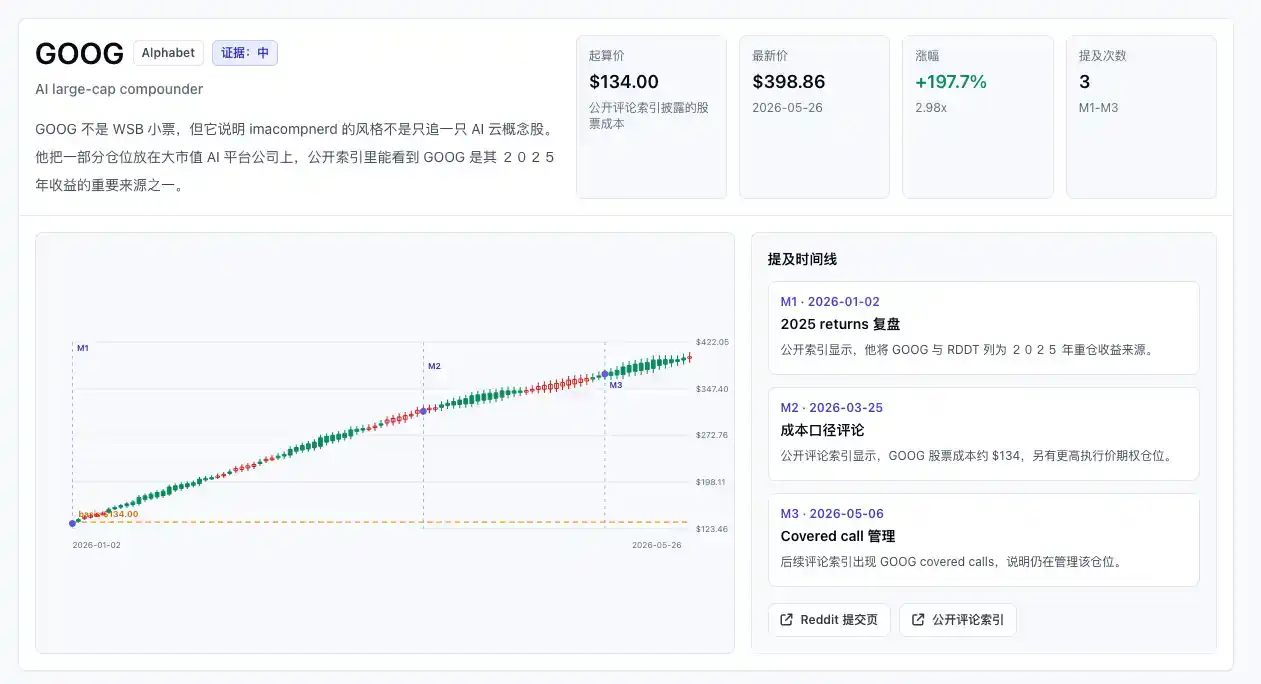Viewport: 1261px width, 684px height.
Task: Click the 公开评论索引披露的股票成本 note
Action: (649, 116)
